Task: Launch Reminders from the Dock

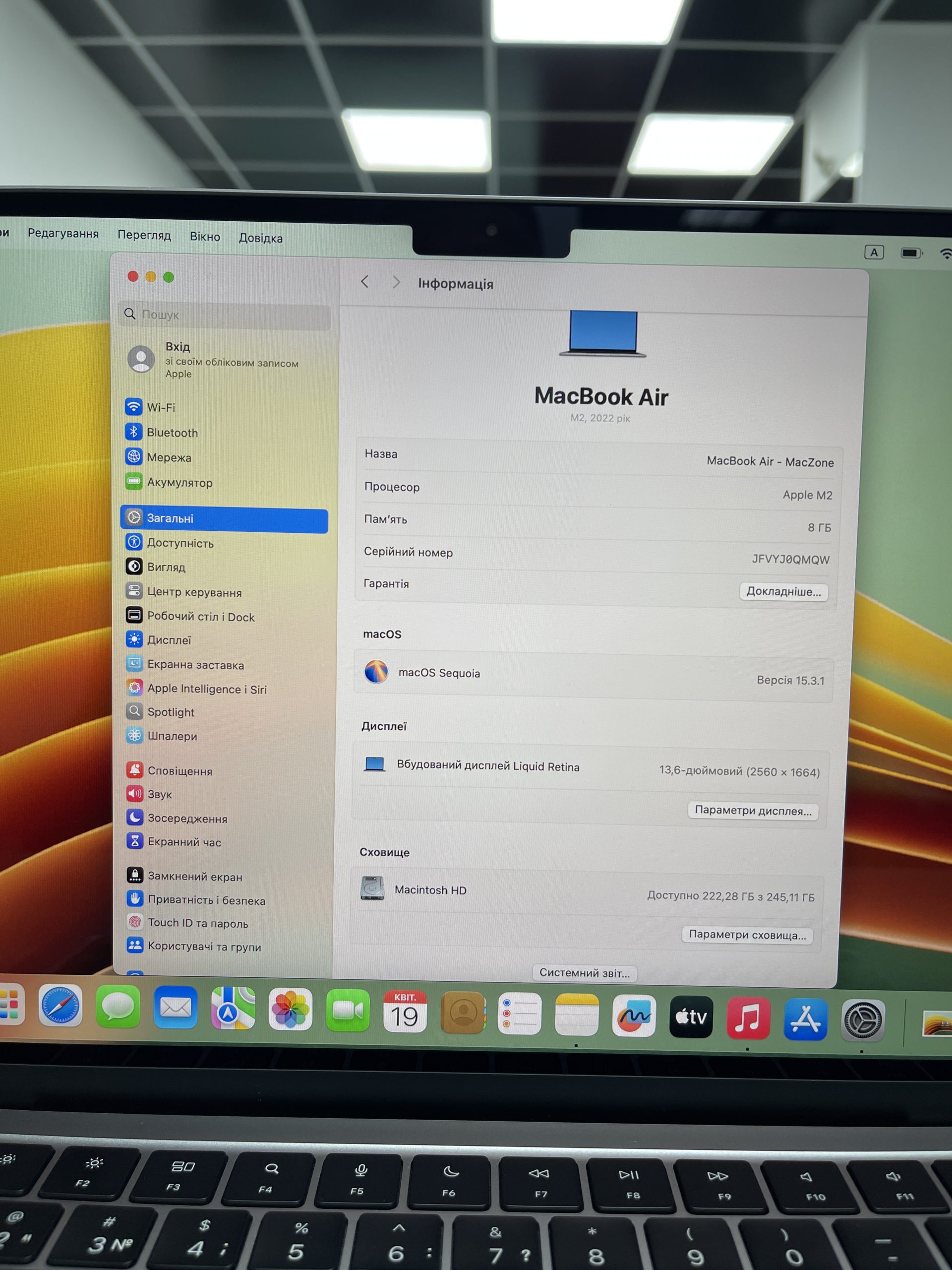Action: tap(520, 1015)
